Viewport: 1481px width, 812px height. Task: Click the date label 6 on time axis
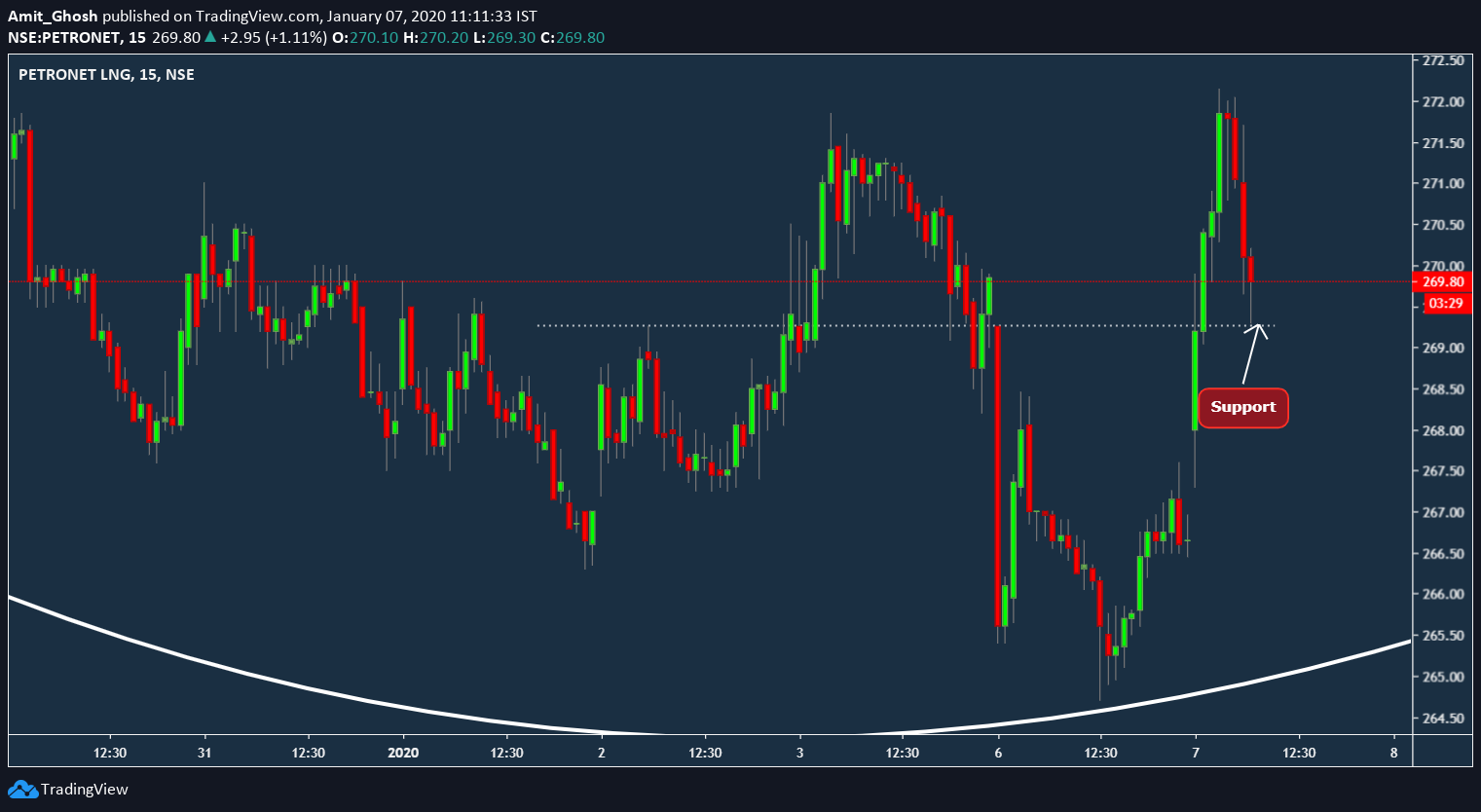coord(999,753)
